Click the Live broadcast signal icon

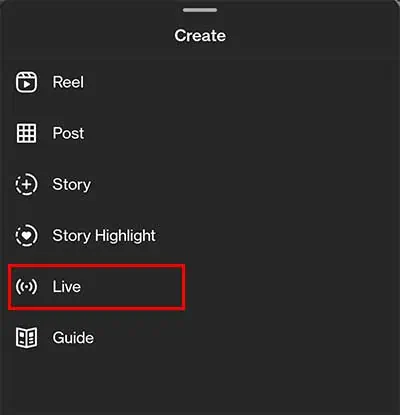(x=26, y=287)
